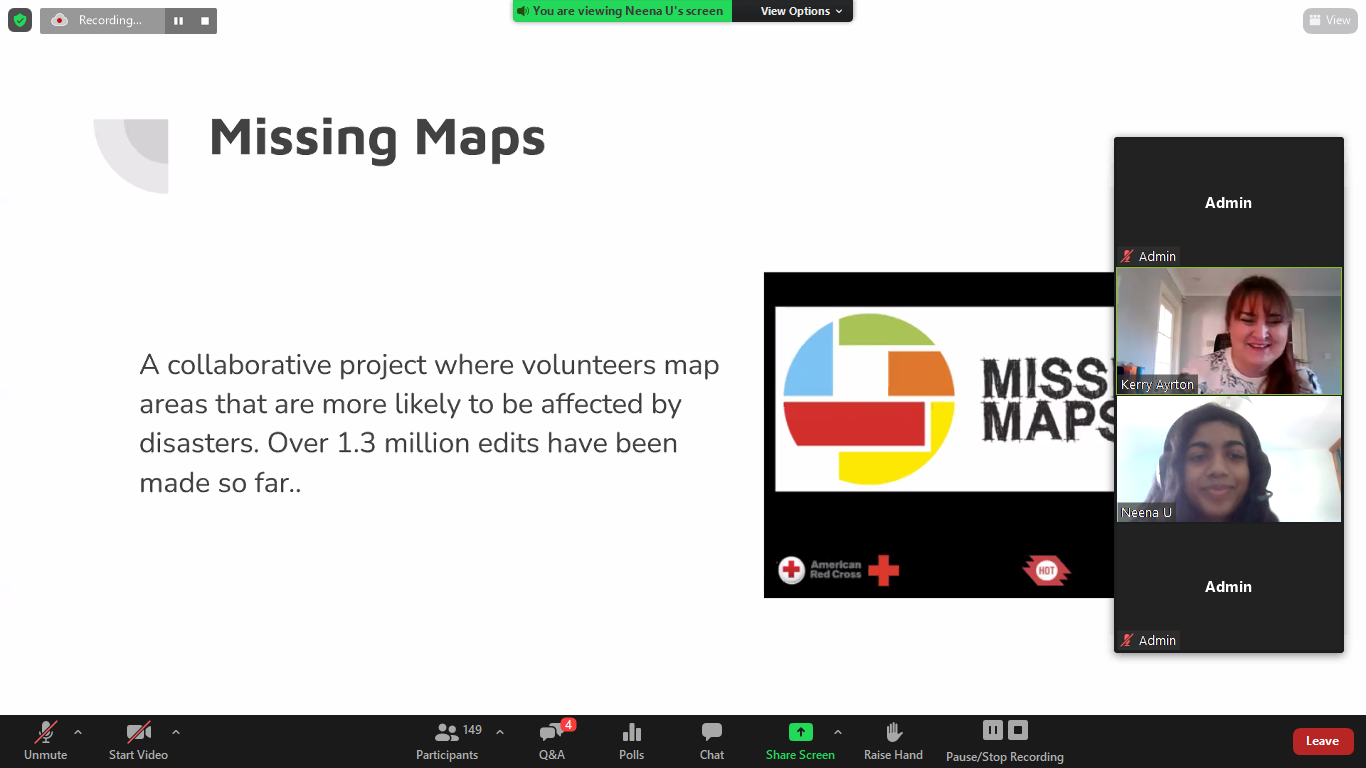
Task: Click the 'You are viewing Neena U's screen' banner
Action: [x=622, y=11]
